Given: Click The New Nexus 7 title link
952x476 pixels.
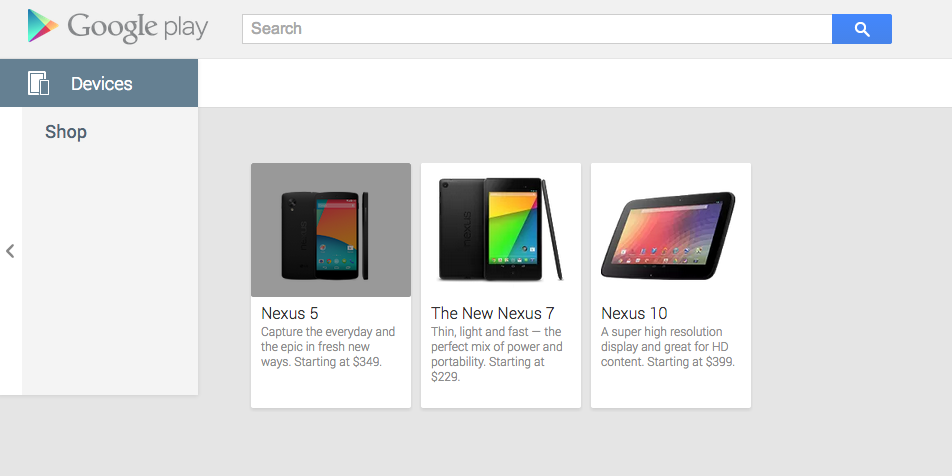Looking at the screenshot, I should pos(492,313).
